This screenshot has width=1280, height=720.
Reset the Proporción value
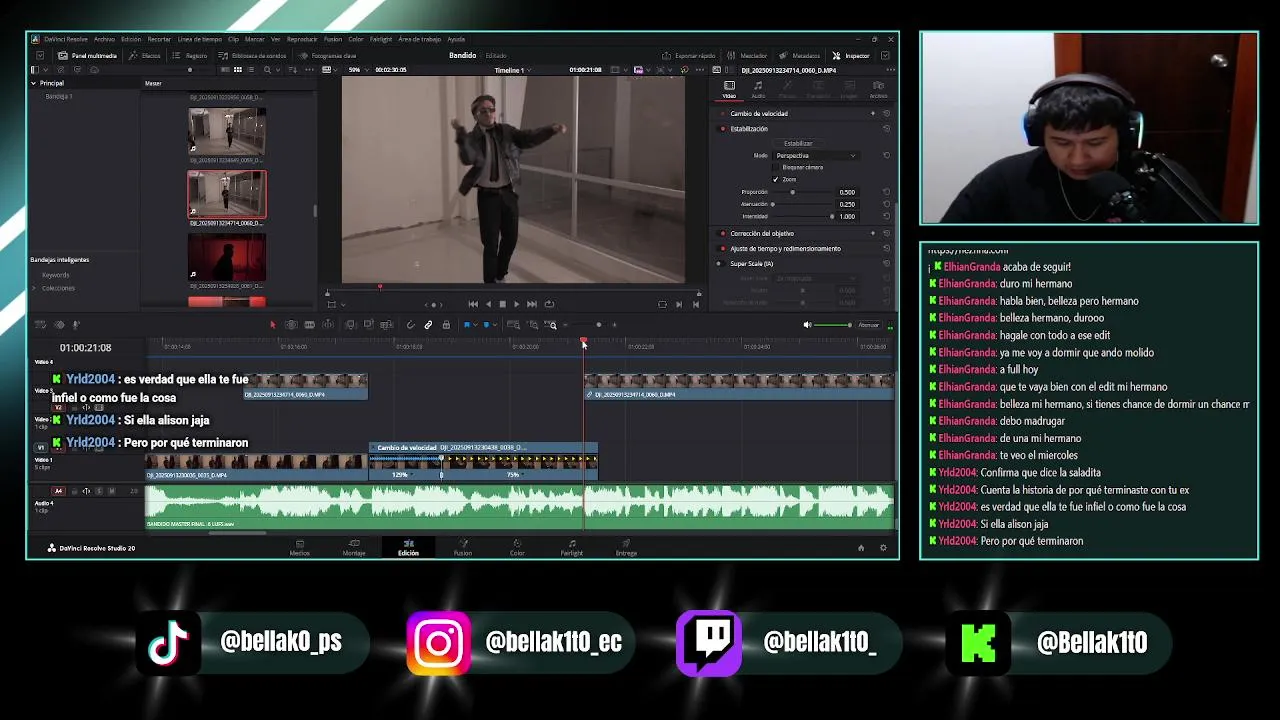886,192
